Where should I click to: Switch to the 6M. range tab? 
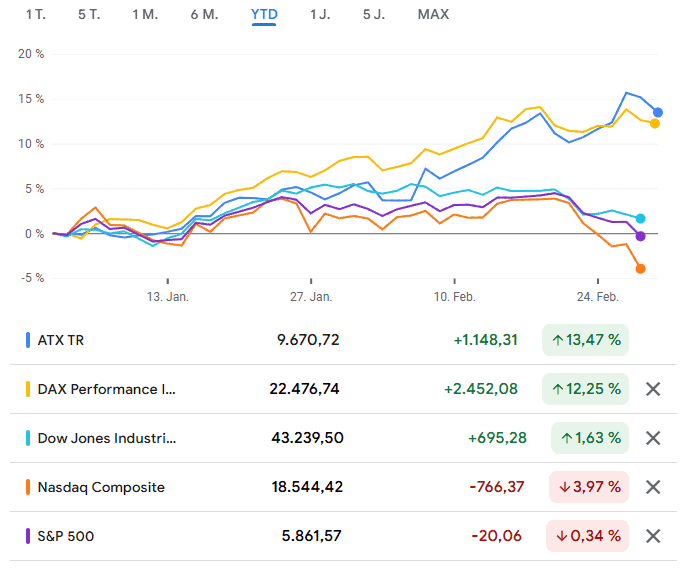pyautogui.click(x=204, y=14)
